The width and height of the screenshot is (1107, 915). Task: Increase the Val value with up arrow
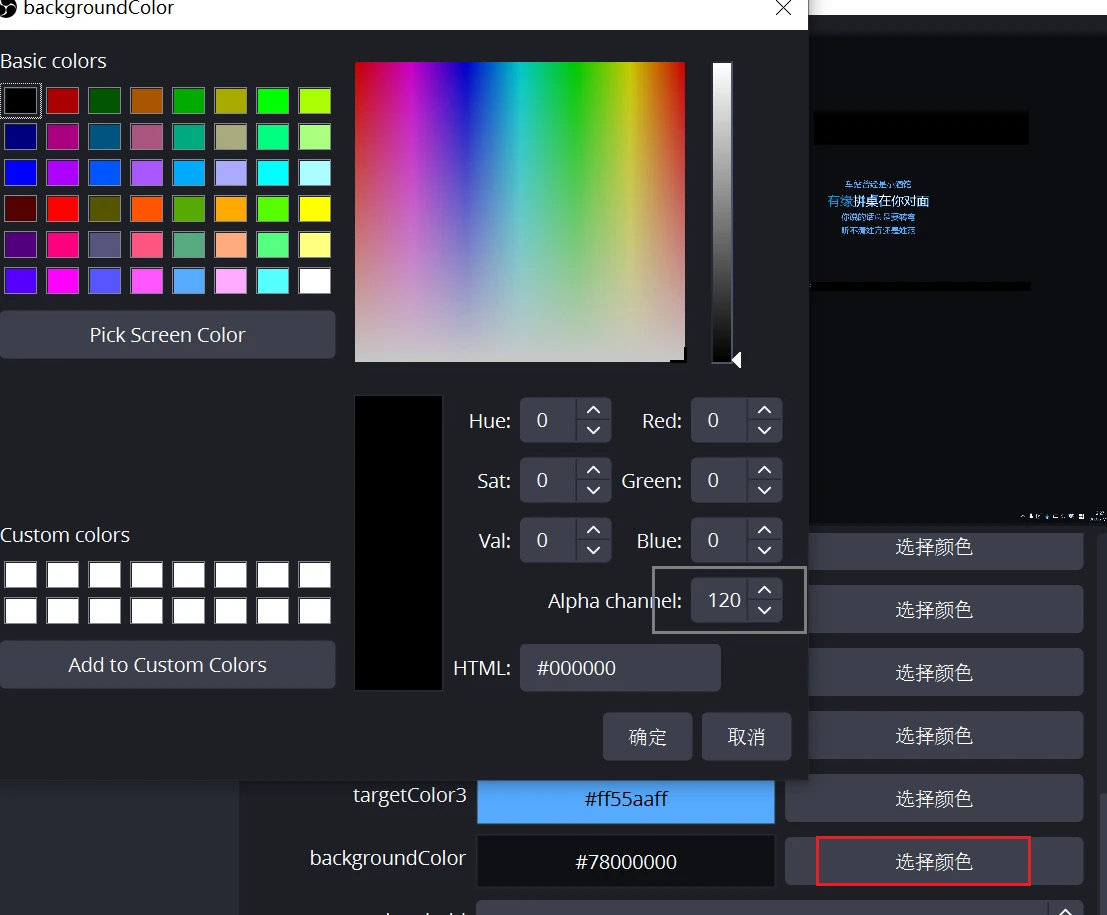tap(594, 530)
